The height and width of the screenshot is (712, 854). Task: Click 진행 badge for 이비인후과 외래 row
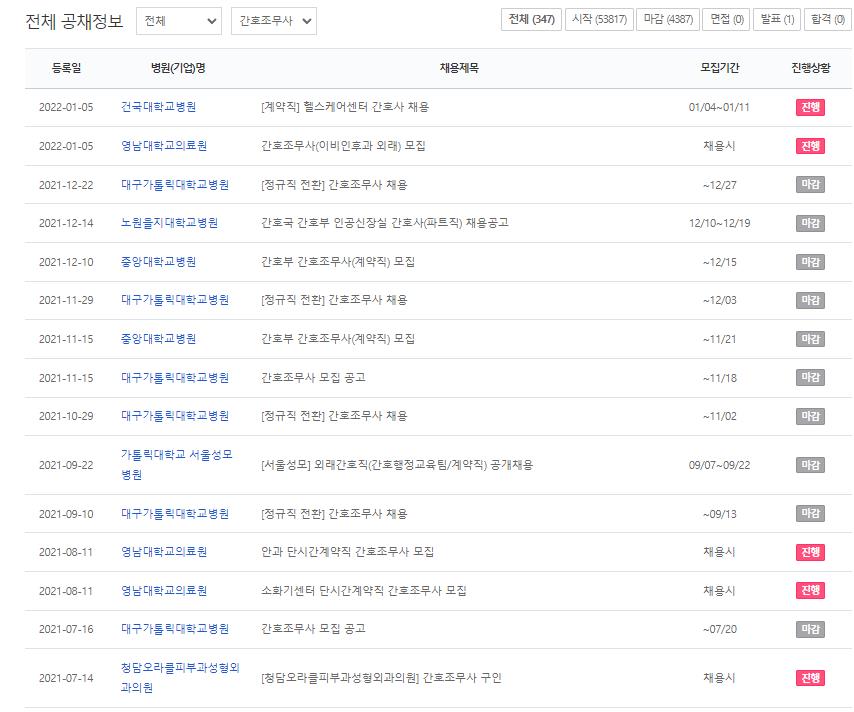pos(810,146)
